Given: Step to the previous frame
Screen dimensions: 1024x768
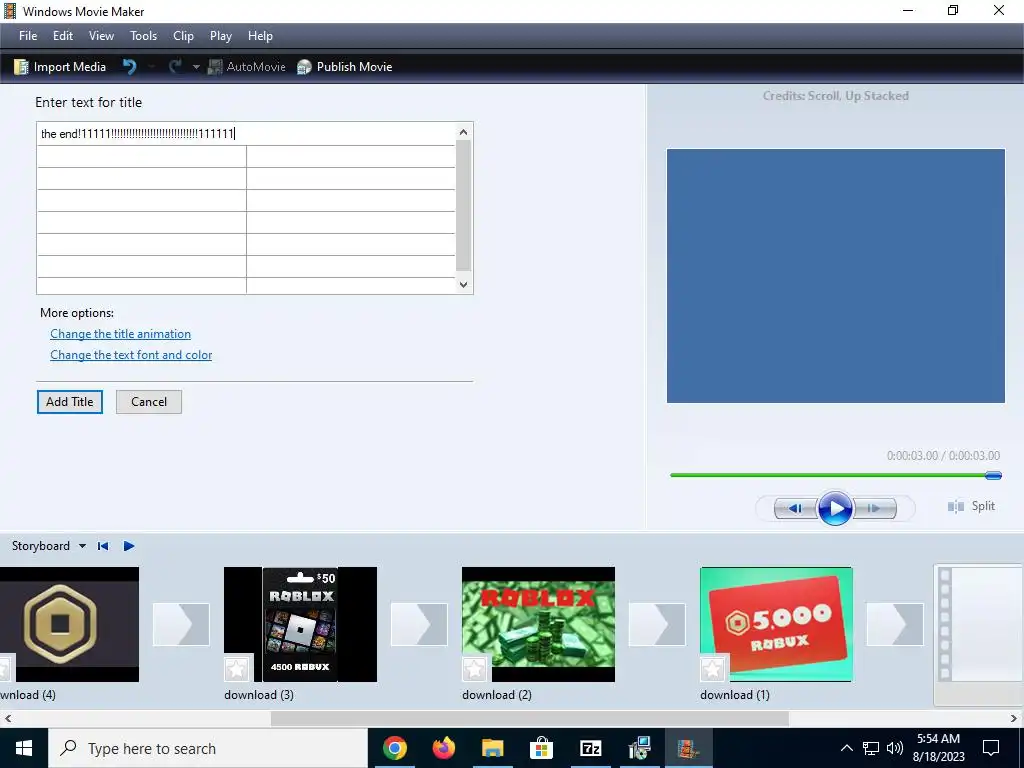Looking at the screenshot, I should pos(795,508).
